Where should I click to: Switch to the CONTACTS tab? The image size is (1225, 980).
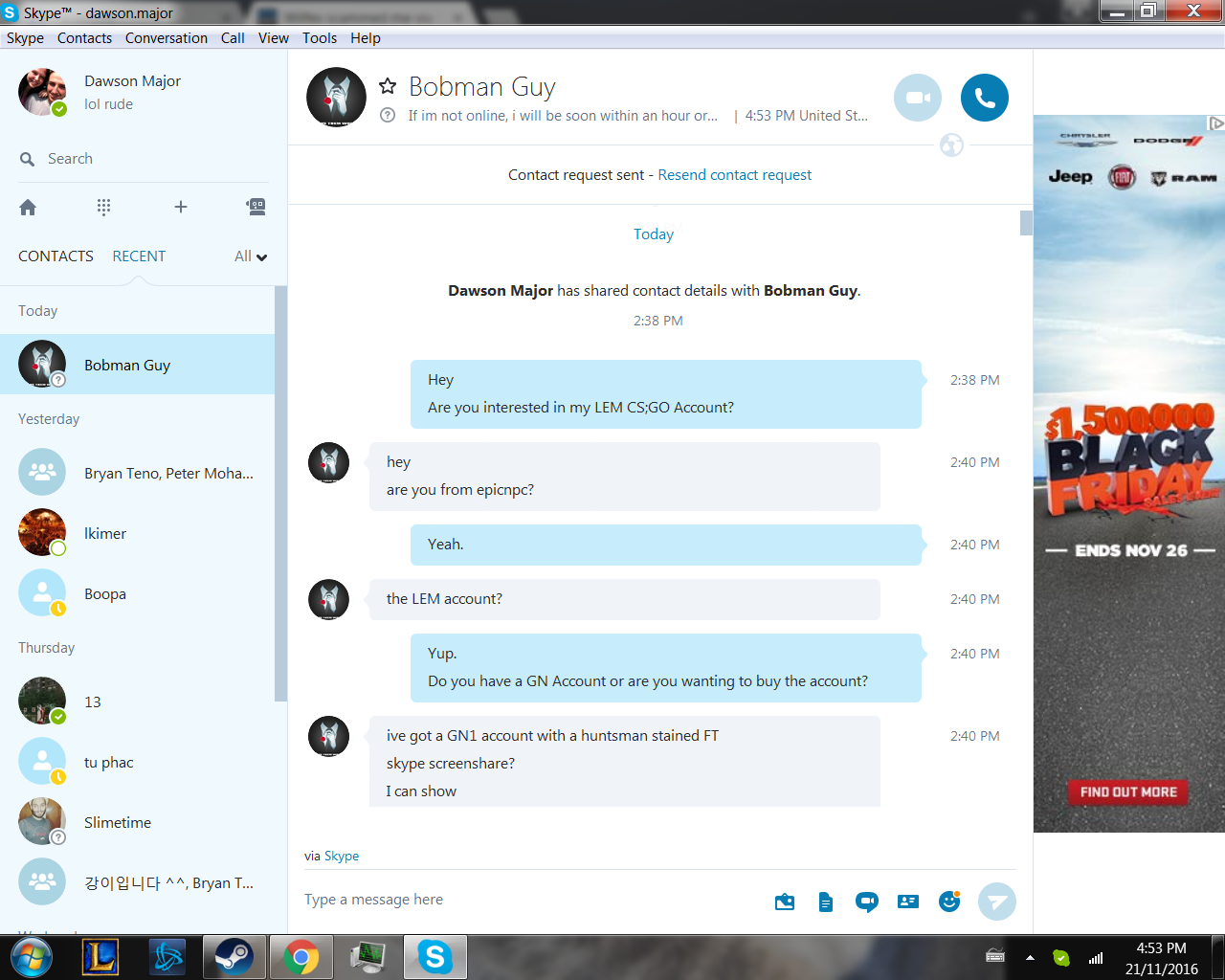click(56, 256)
